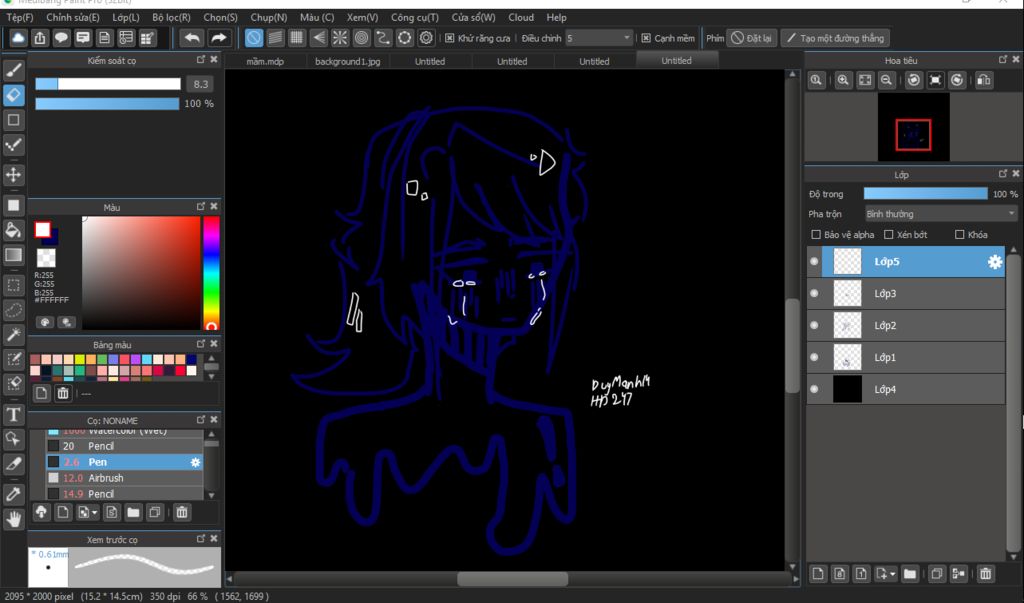Hide the Lớp5 layer
1024x603 pixels.
pos(814,261)
